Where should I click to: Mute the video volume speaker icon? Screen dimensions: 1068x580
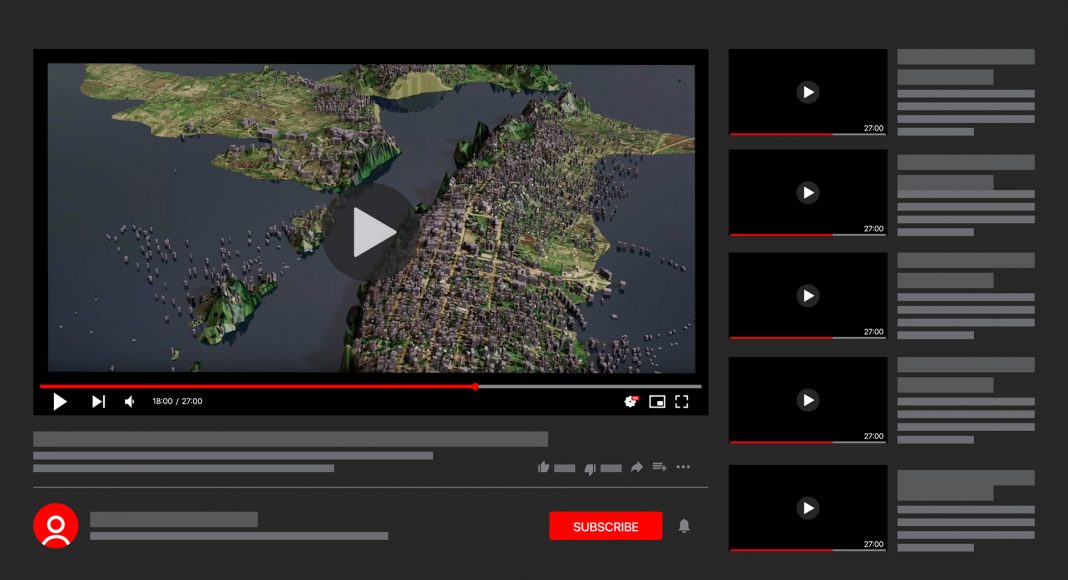point(130,402)
